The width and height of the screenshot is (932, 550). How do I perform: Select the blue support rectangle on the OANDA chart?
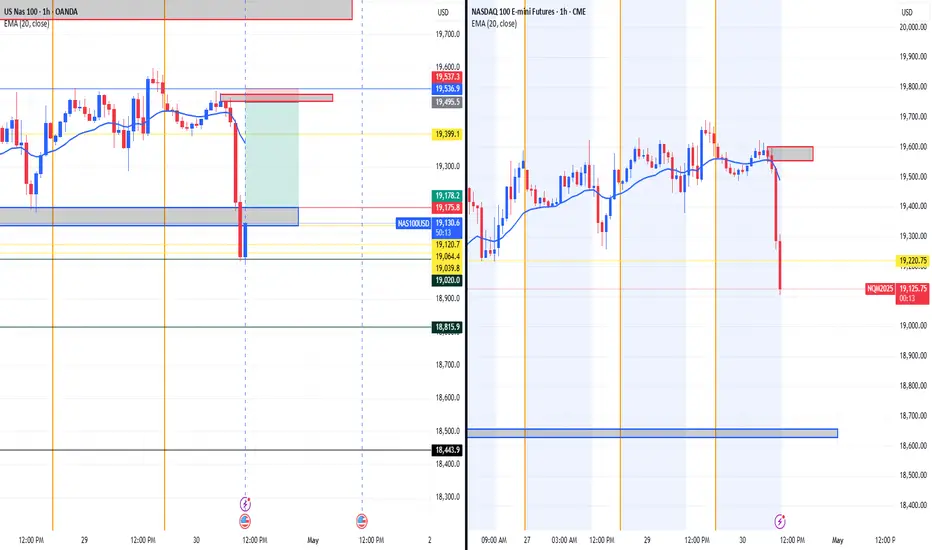[x=149, y=216]
